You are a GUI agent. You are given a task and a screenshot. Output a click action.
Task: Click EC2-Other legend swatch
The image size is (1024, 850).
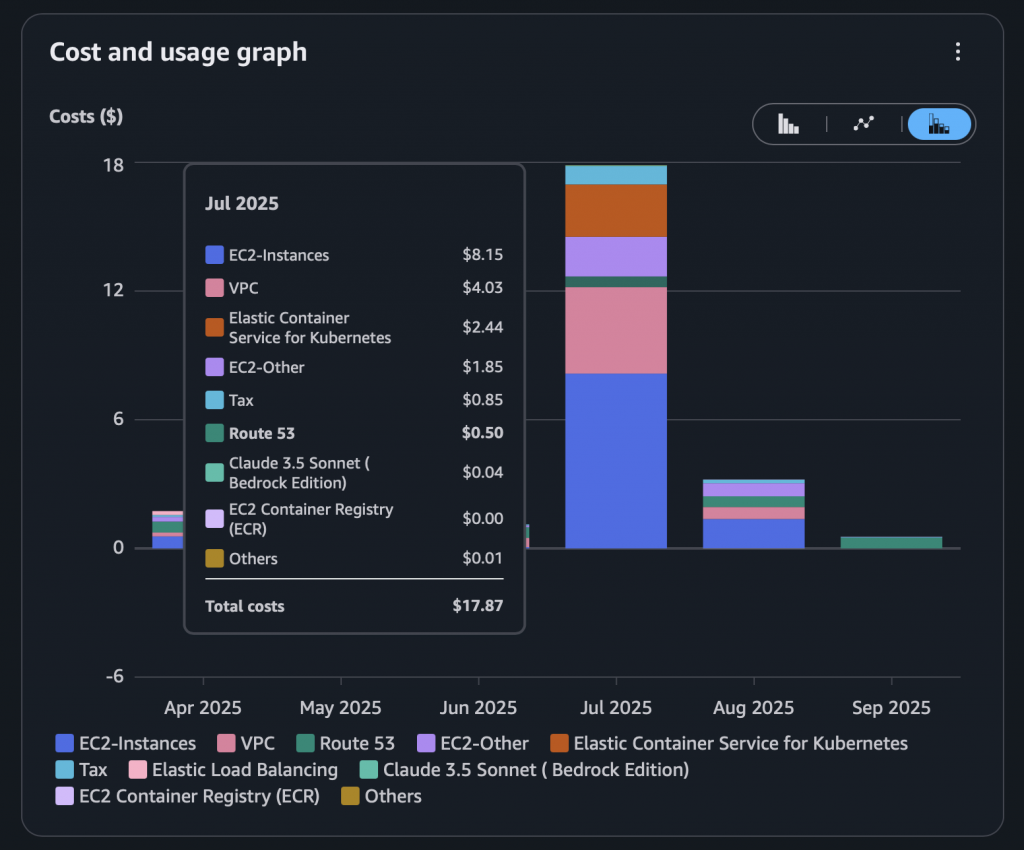pyautogui.click(x=426, y=743)
